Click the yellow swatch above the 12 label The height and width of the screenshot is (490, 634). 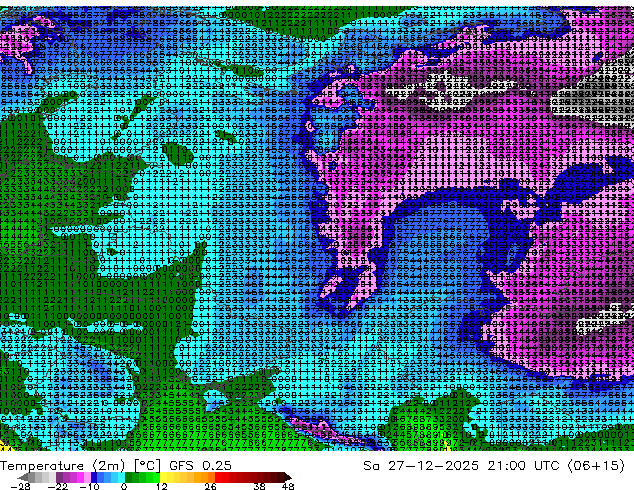163,477
